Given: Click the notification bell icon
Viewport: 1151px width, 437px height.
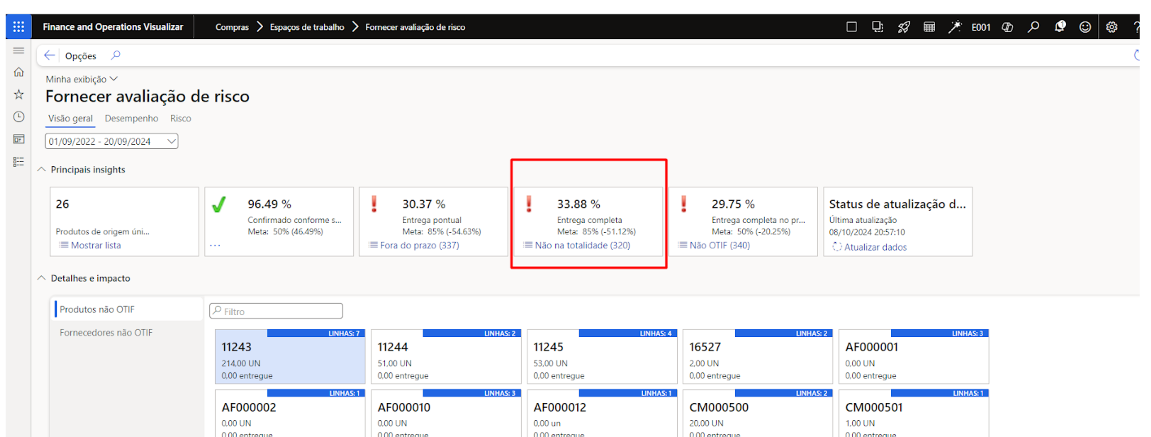Looking at the screenshot, I should (1060, 27).
